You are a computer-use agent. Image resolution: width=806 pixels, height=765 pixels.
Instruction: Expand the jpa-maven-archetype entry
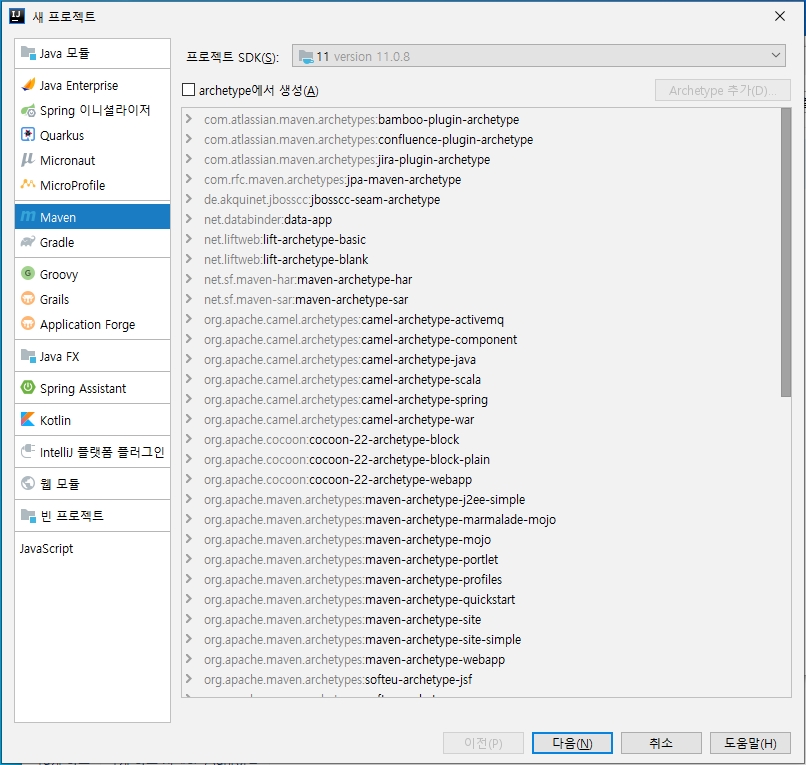pyautogui.click(x=189, y=179)
